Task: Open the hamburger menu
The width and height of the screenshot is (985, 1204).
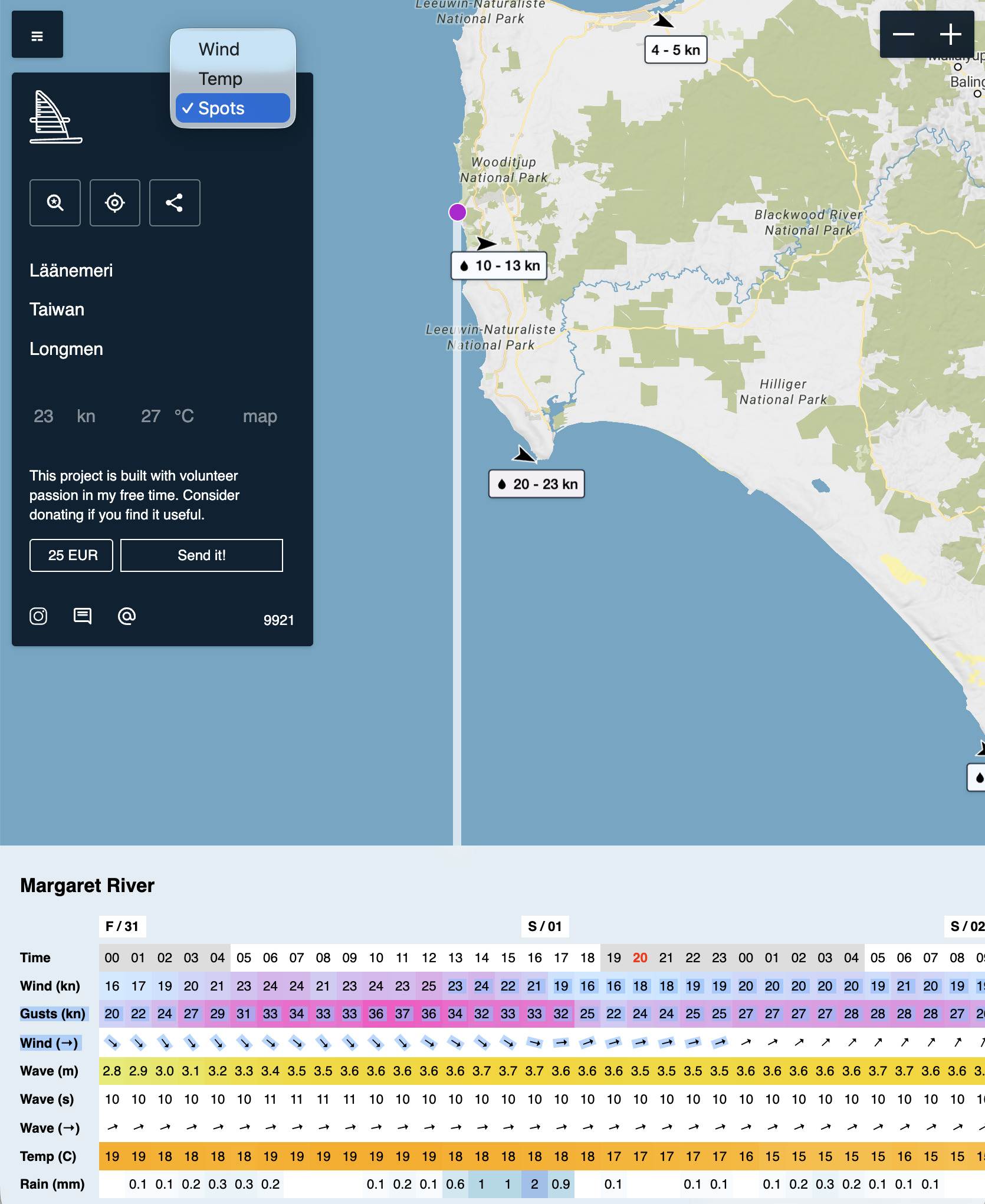Action: tap(37, 34)
